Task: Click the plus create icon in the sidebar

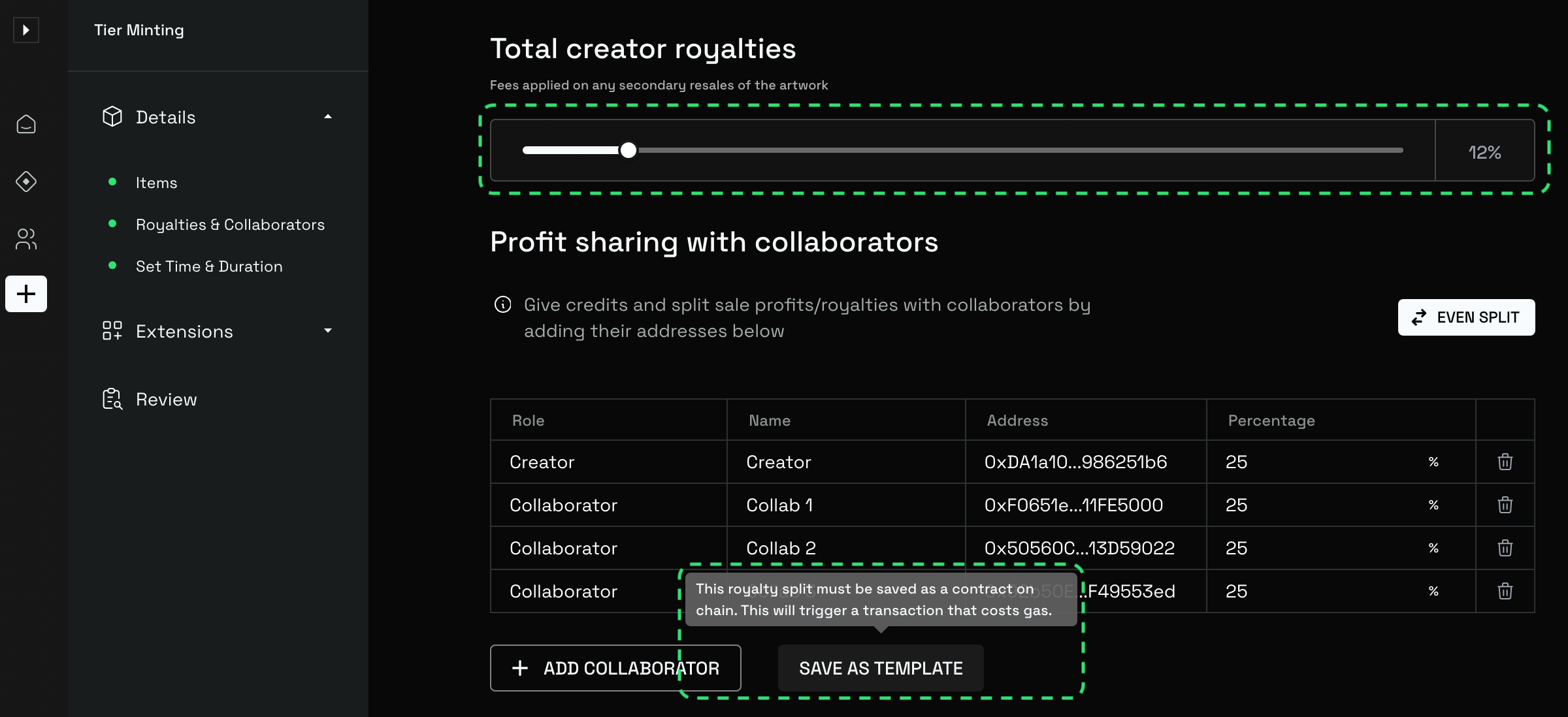Action: 26,294
